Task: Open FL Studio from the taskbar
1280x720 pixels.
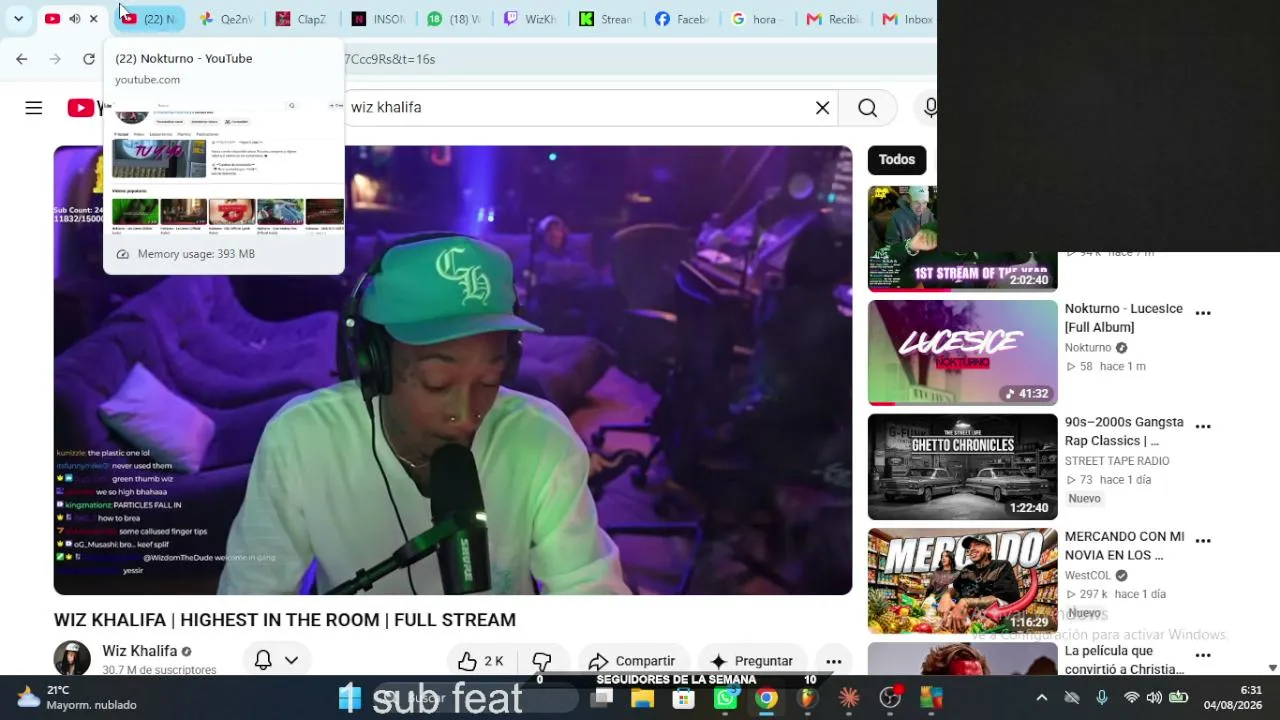Action: coord(808,698)
